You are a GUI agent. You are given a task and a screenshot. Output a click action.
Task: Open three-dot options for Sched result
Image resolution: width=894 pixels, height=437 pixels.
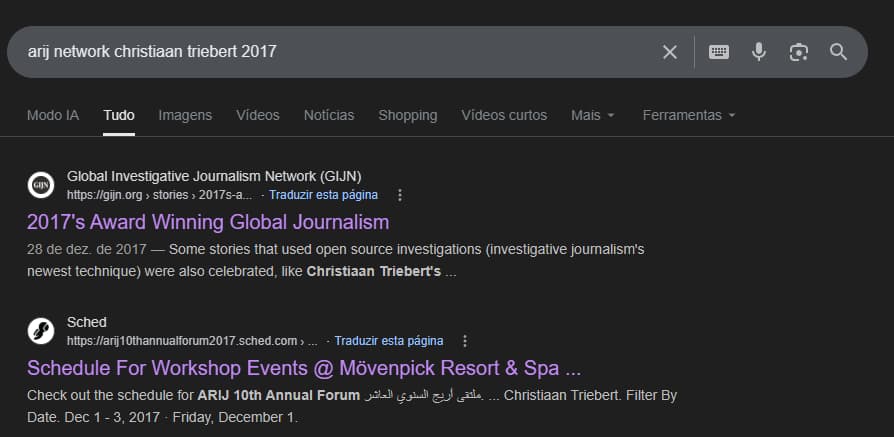click(x=464, y=341)
